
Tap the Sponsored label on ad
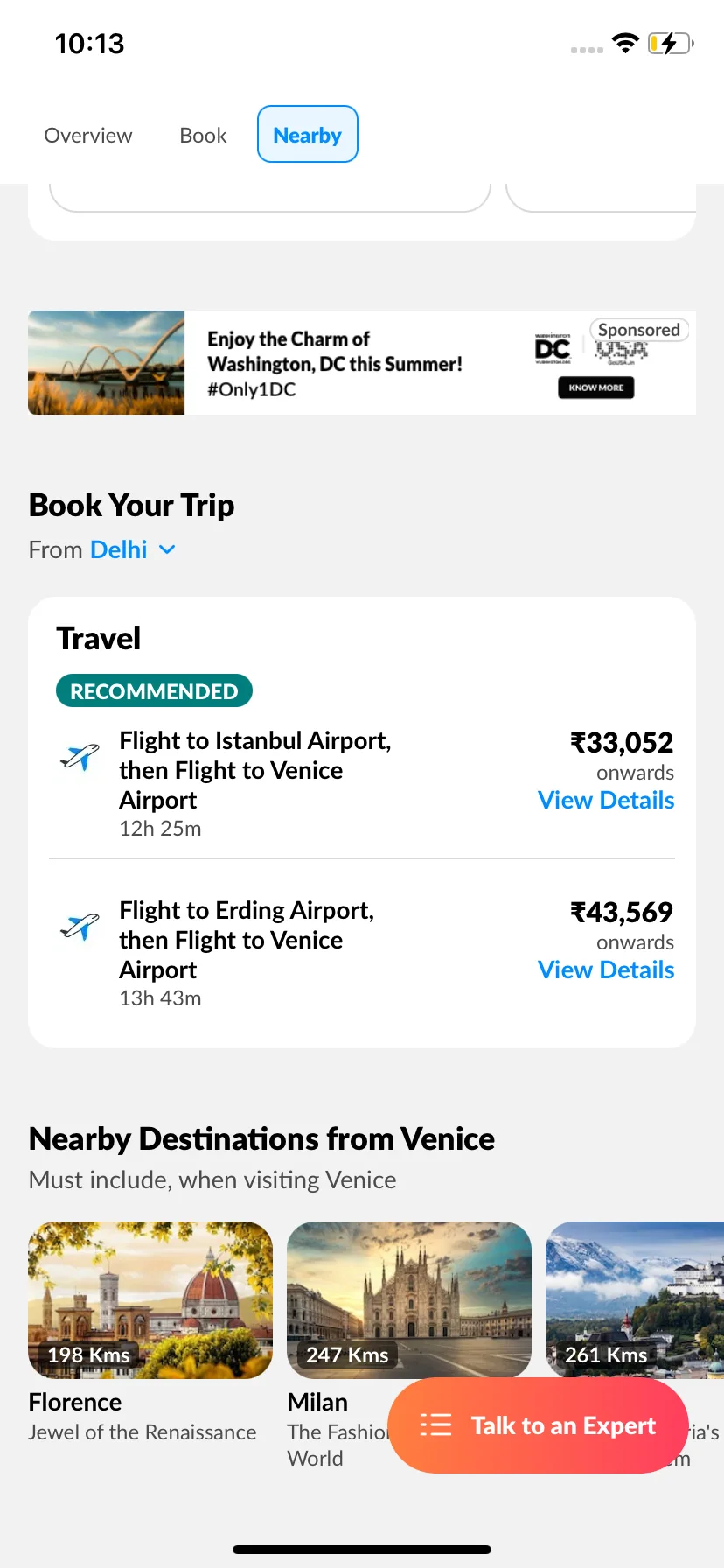click(x=639, y=330)
